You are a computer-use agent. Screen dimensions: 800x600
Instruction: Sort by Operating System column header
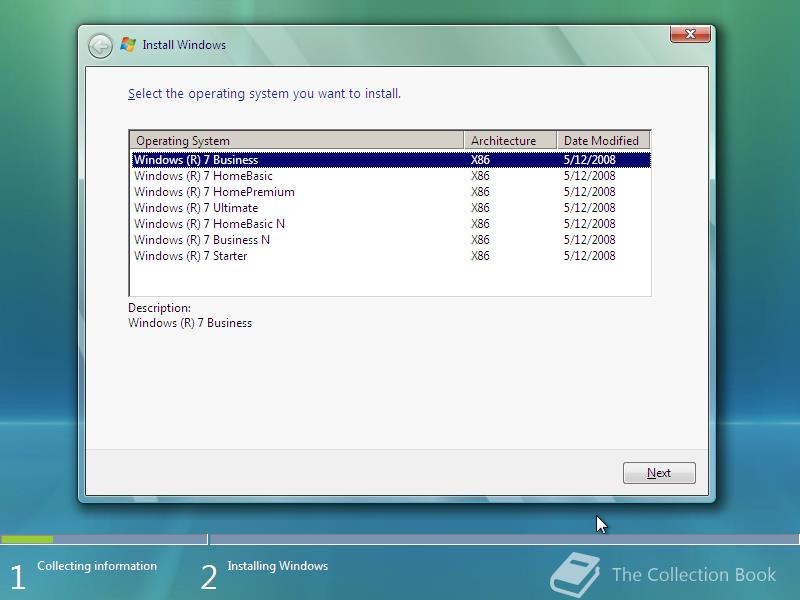tap(297, 140)
